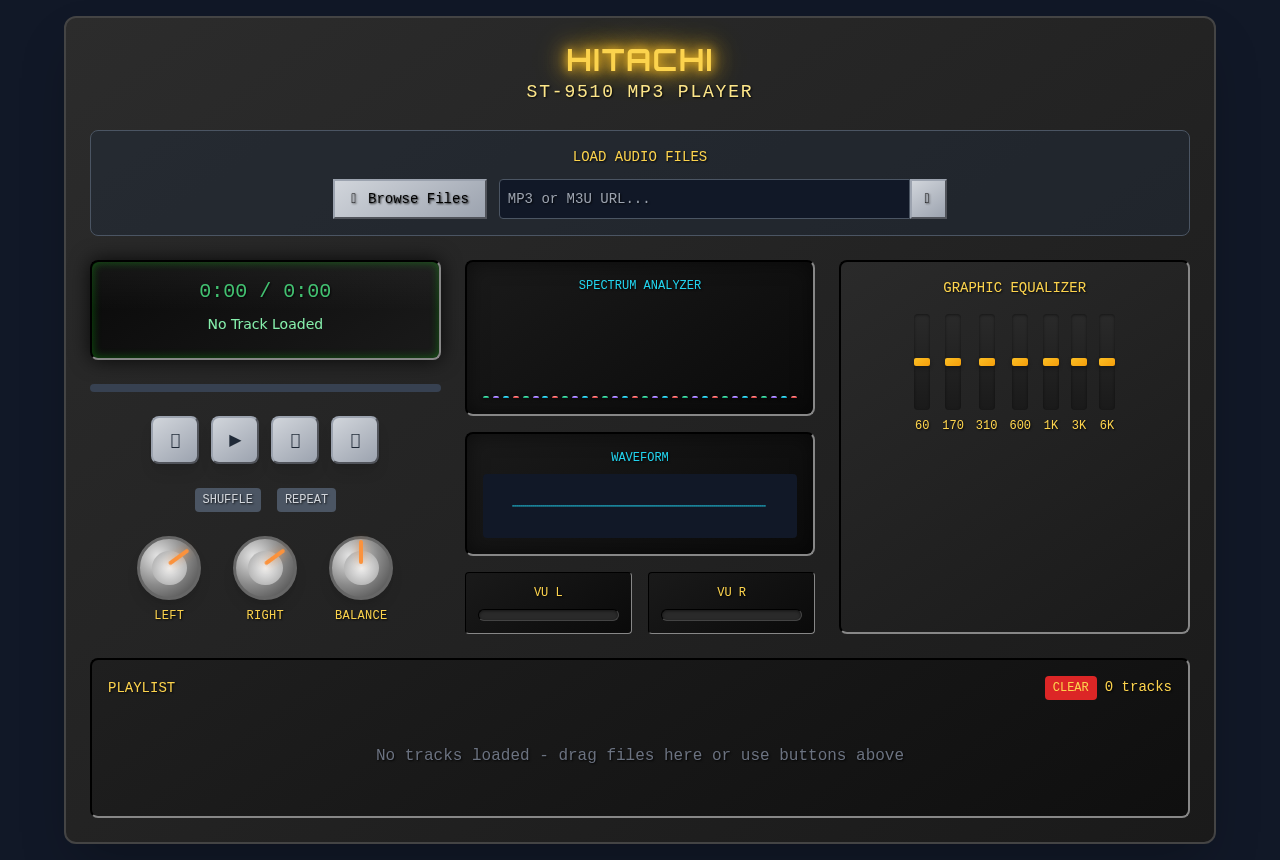The width and height of the screenshot is (1280, 860).
Task: Click the 1K equalizer slider
Action: click(1051, 362)
